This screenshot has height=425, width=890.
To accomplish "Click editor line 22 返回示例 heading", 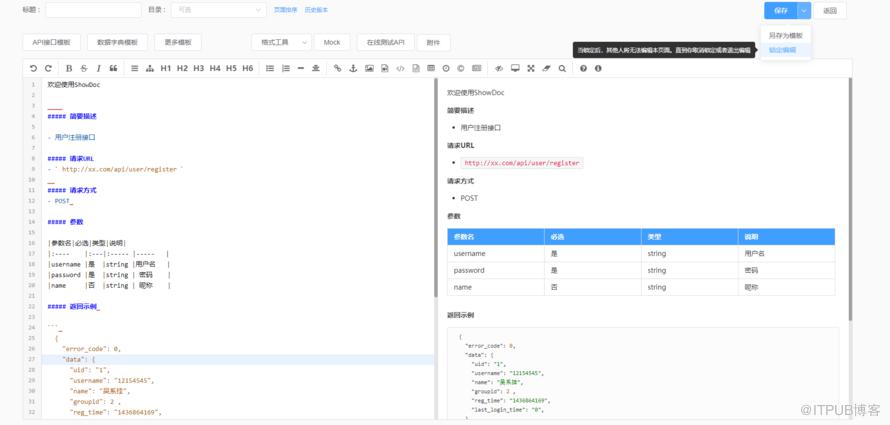I will (74, 306).
